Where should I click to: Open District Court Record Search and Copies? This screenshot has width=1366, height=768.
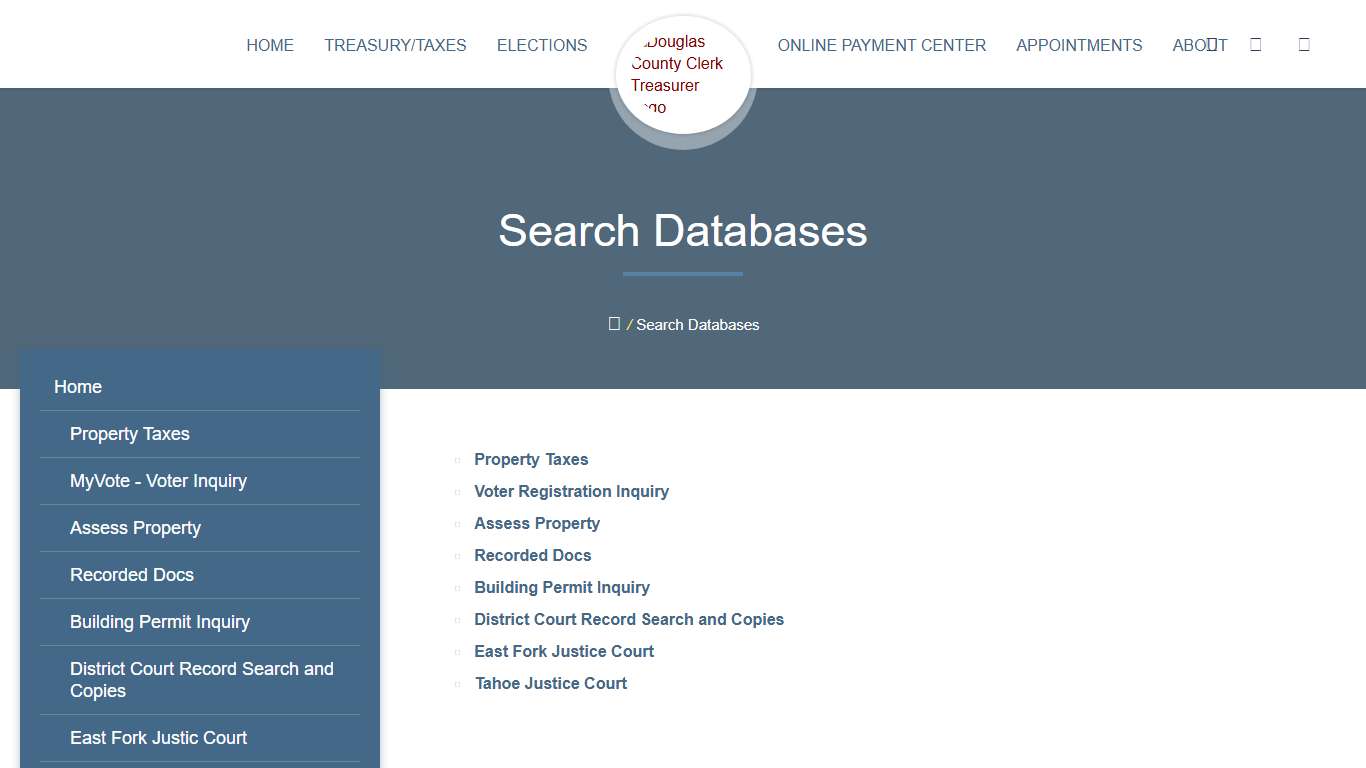point(629,619)
